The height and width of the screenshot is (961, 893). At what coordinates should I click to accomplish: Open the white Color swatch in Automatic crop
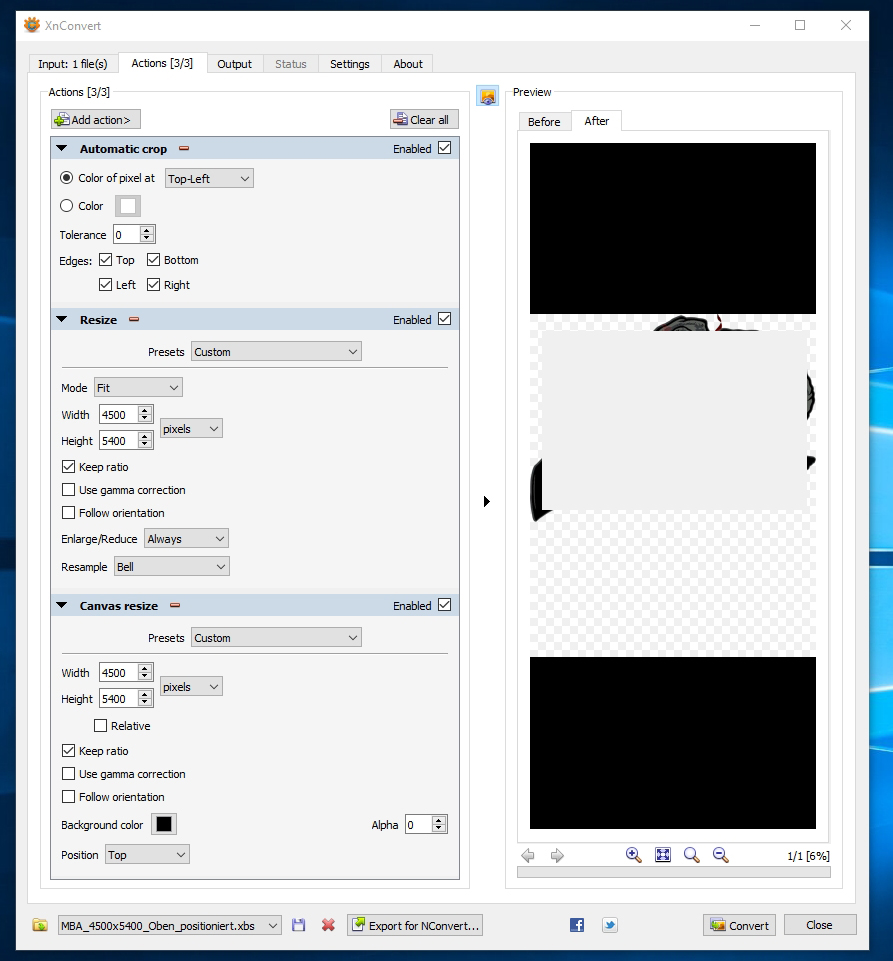(x=128, y=206)
